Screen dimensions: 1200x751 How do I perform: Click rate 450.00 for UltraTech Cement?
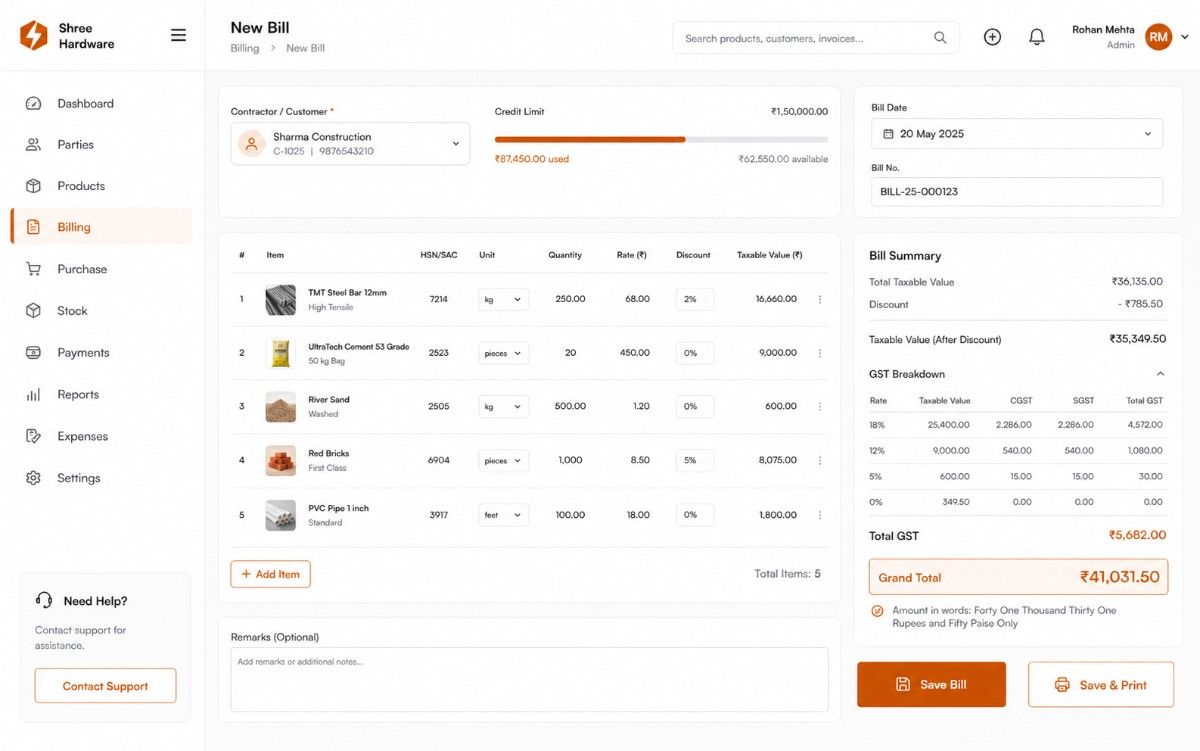click(x=634, y=353)
